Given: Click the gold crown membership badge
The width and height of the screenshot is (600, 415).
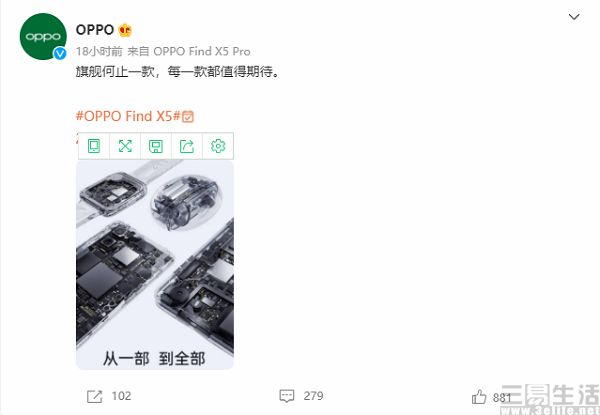Looking at the screenshot, I should [125, 30].
